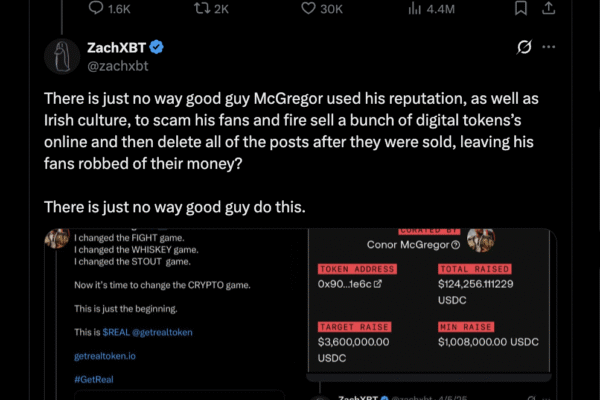Open the ZachXBT display name link
Image resolution: width=600 pixels, height=400 pixels.
116,47
